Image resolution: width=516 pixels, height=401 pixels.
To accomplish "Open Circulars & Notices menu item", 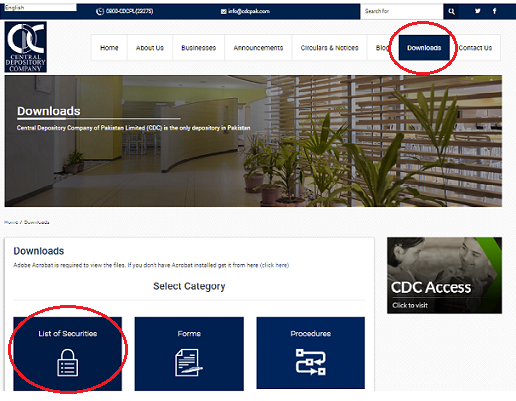I will tap(329, 48).
